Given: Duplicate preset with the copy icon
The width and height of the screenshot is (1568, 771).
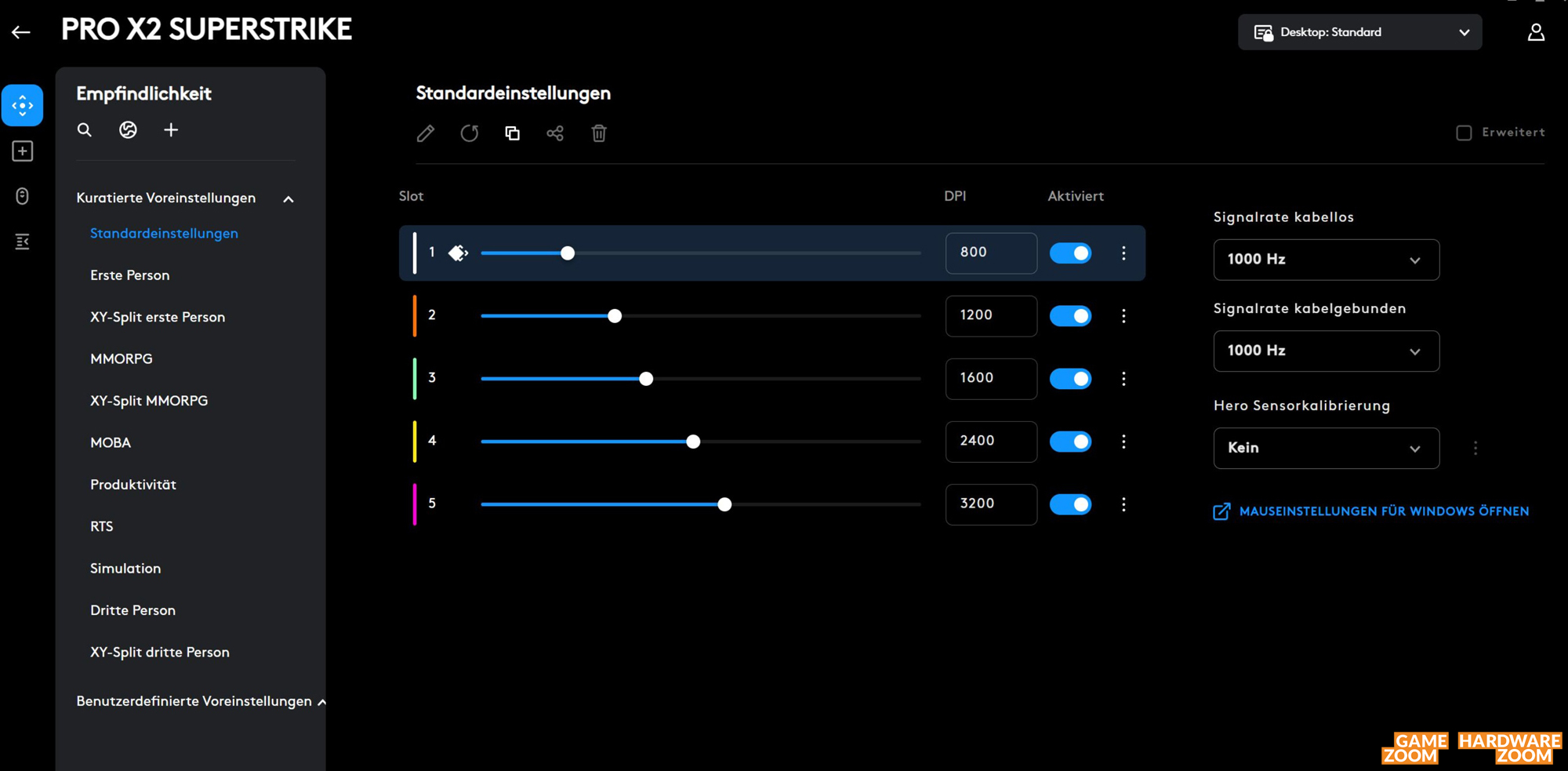Looking at the screenshot, I should point(513,133).
